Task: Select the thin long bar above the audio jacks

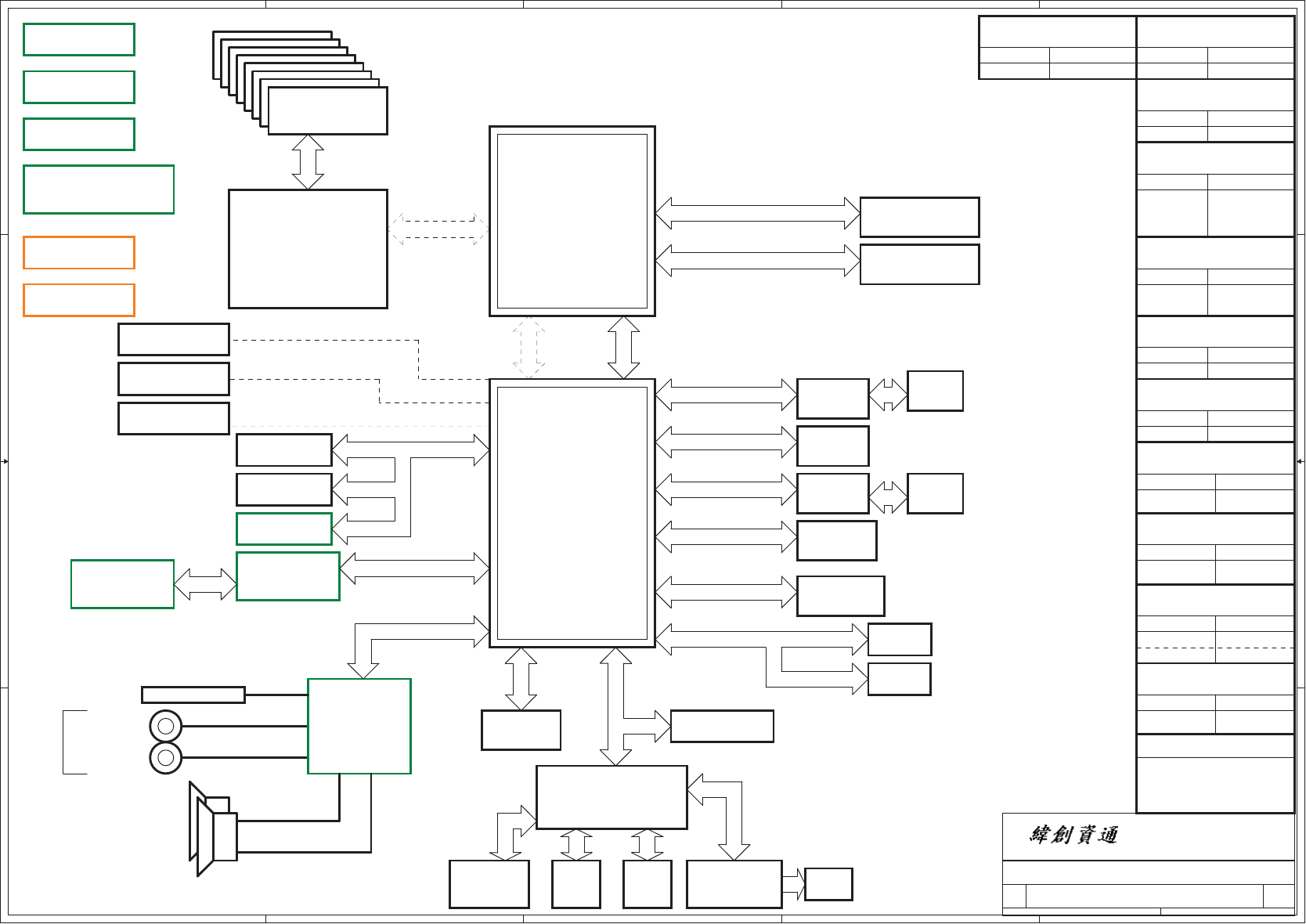Action: [x=193, y=695]
